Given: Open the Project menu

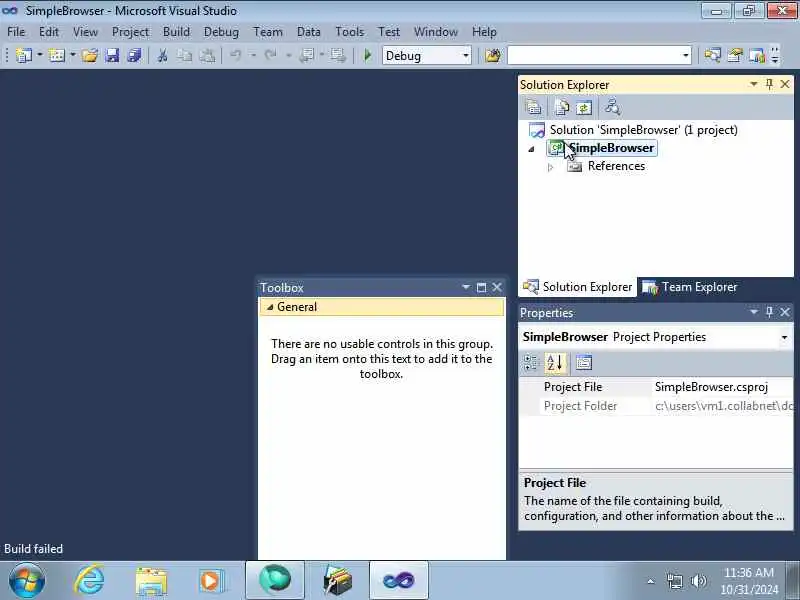Looking at the screenshot, I should (x=131, y=32).
